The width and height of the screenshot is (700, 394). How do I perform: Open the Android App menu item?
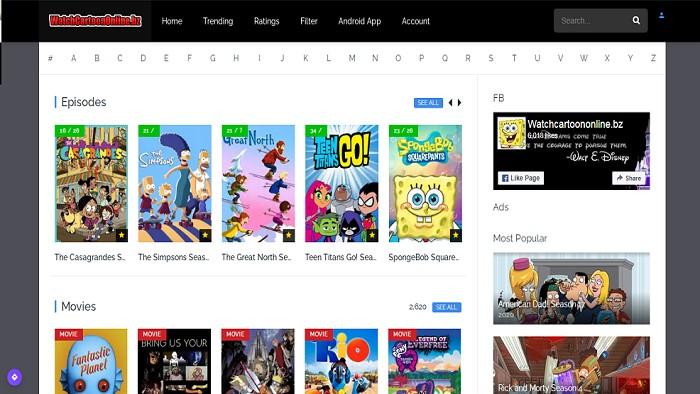click(x=359, y=21)
